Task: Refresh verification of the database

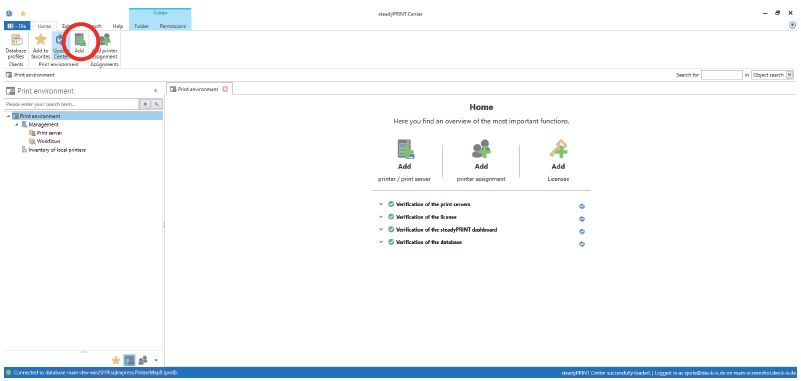Action: pyautogui.click(x=582, y=244)
